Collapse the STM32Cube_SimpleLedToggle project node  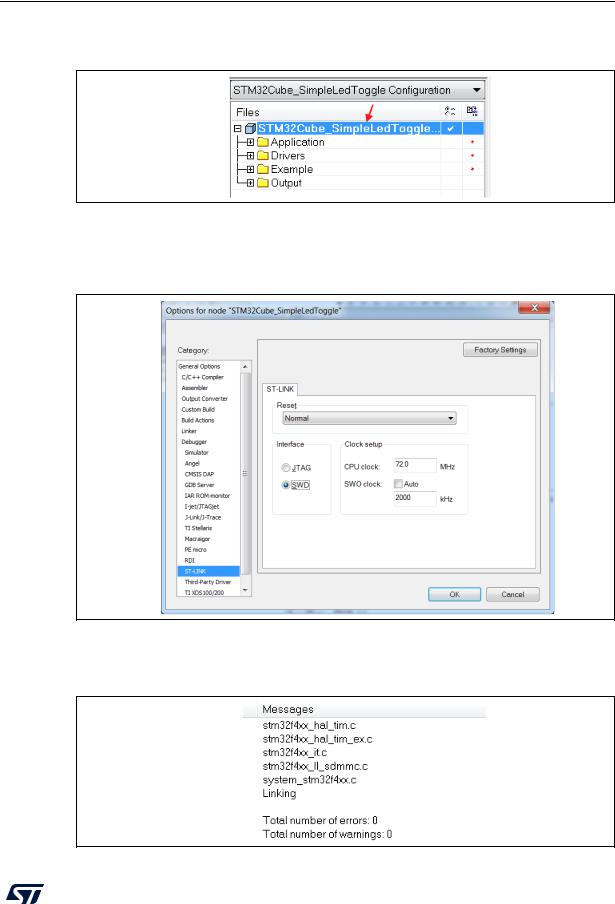pyautogui.click(x=237, y=129)
